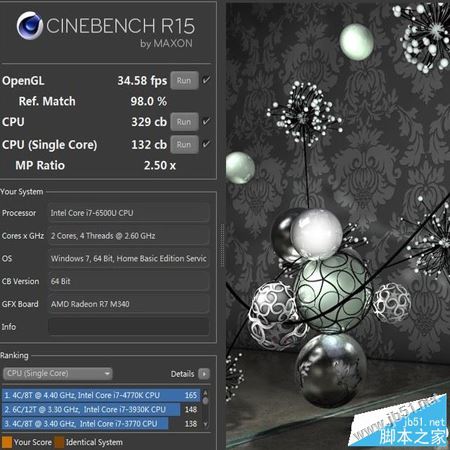Click the GFX Board AMD Radeon field

point(129,304)
